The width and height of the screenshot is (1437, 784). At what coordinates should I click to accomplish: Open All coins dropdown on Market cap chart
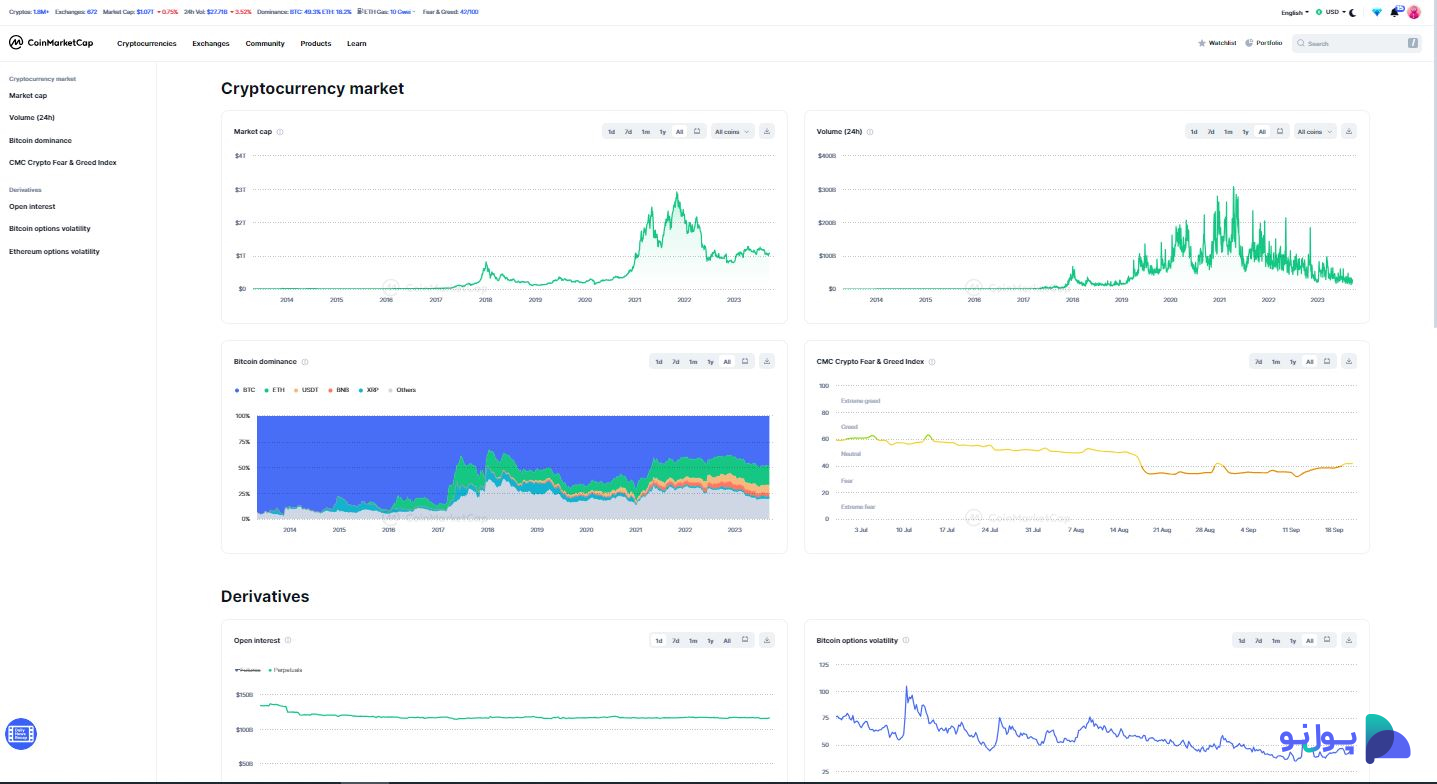[x=733, y=131]
